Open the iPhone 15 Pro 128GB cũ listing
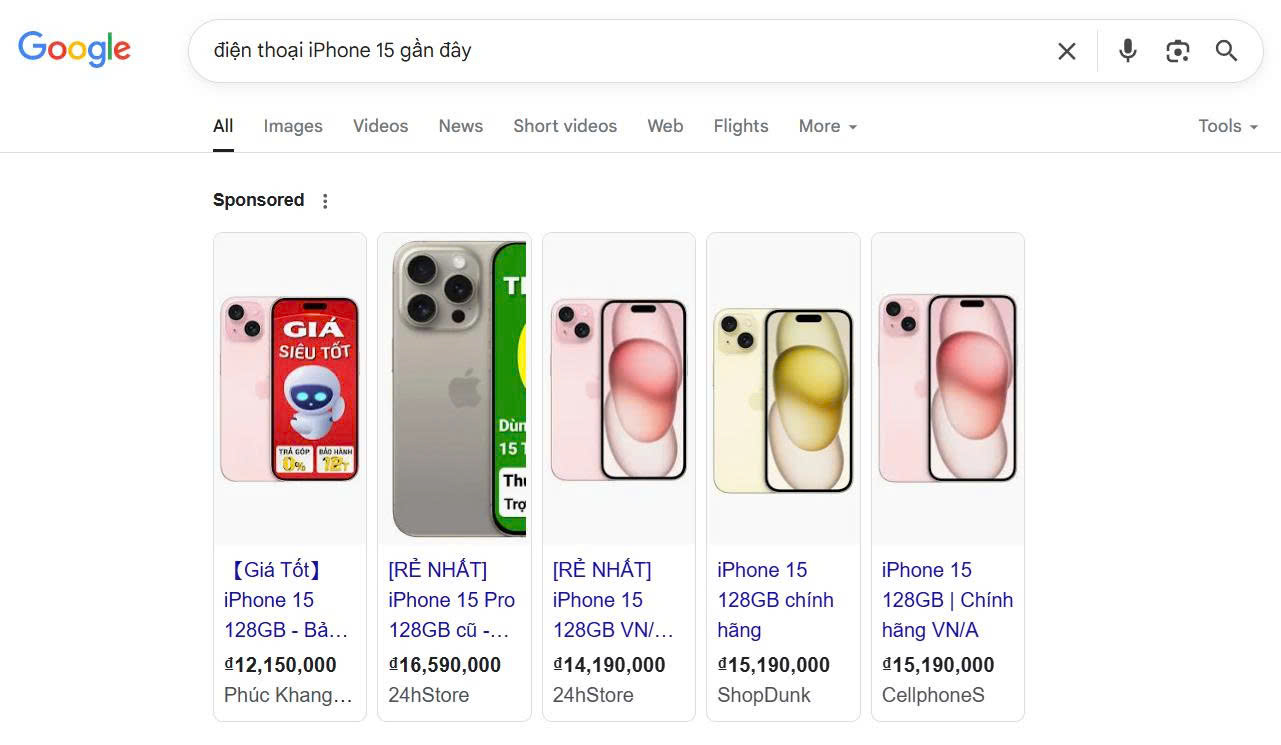This screenshot has height=745, width=1281. tap(452, 600)
